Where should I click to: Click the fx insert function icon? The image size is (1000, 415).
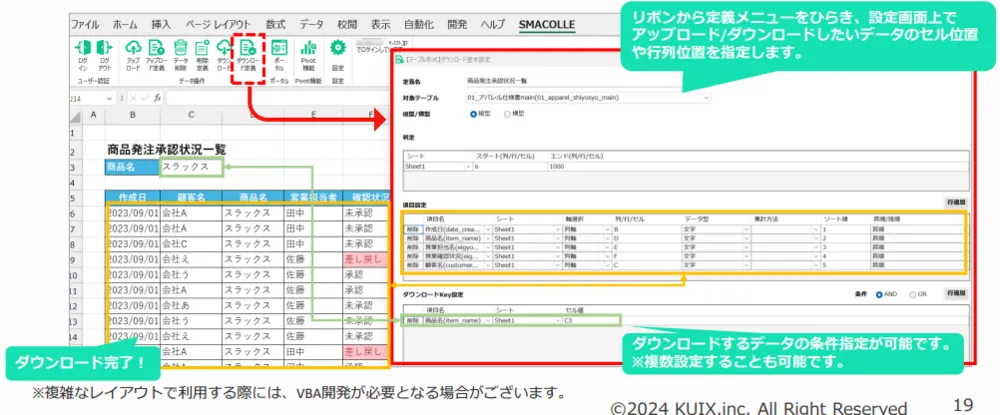[x=157, y=99]
